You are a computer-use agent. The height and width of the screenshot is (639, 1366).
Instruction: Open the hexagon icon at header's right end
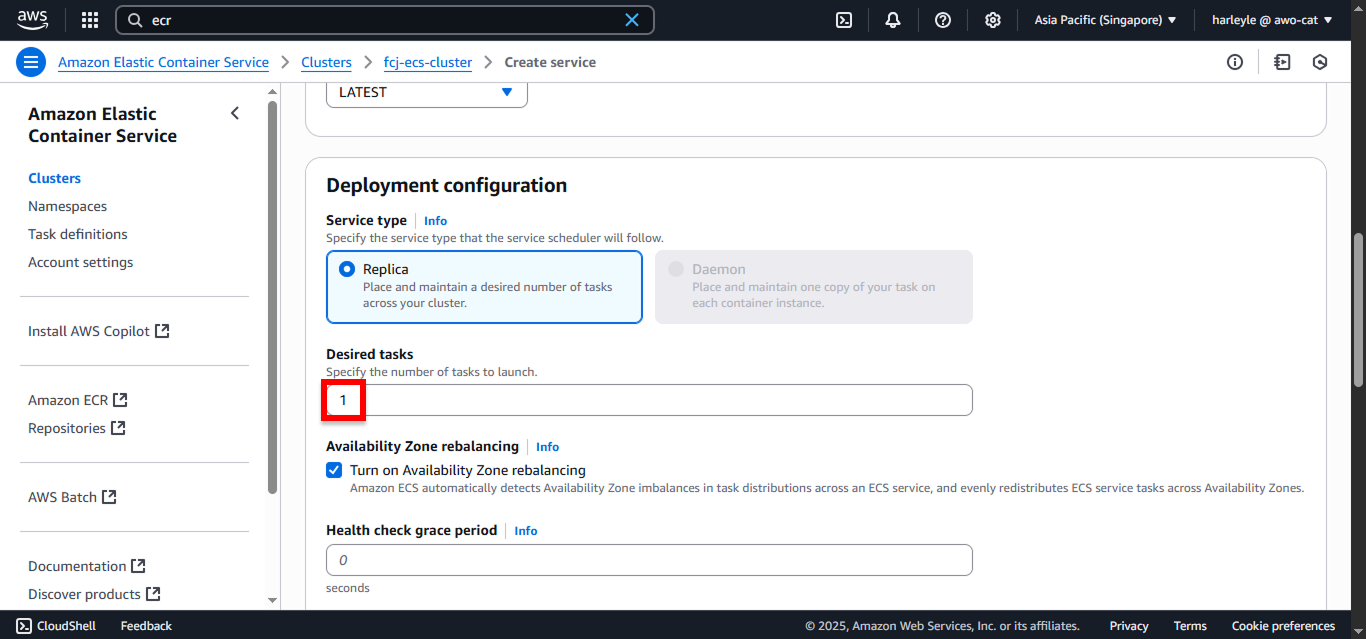click(1320, 62)
